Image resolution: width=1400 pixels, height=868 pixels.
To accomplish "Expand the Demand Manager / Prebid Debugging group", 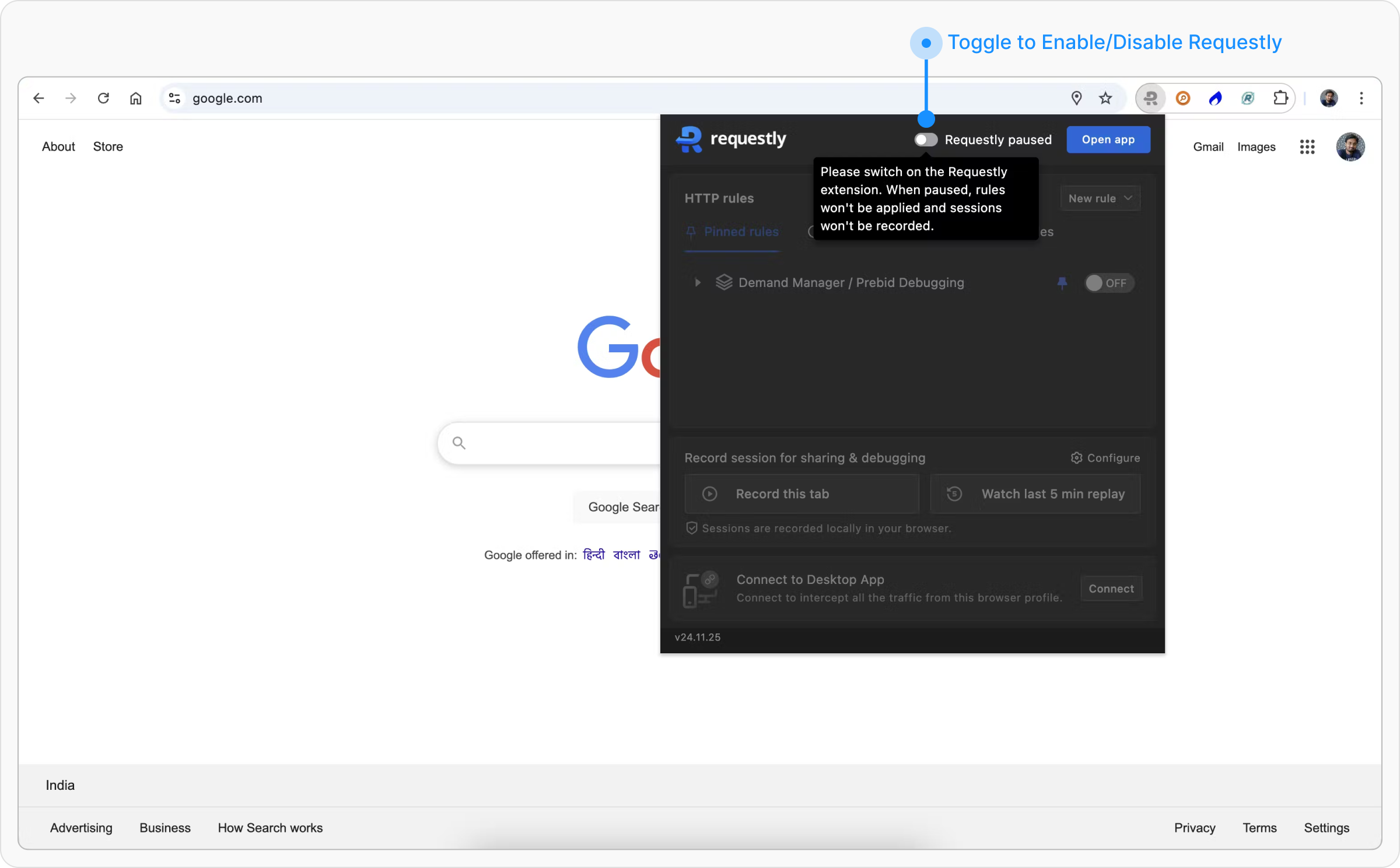I will (x=697, y=283).
